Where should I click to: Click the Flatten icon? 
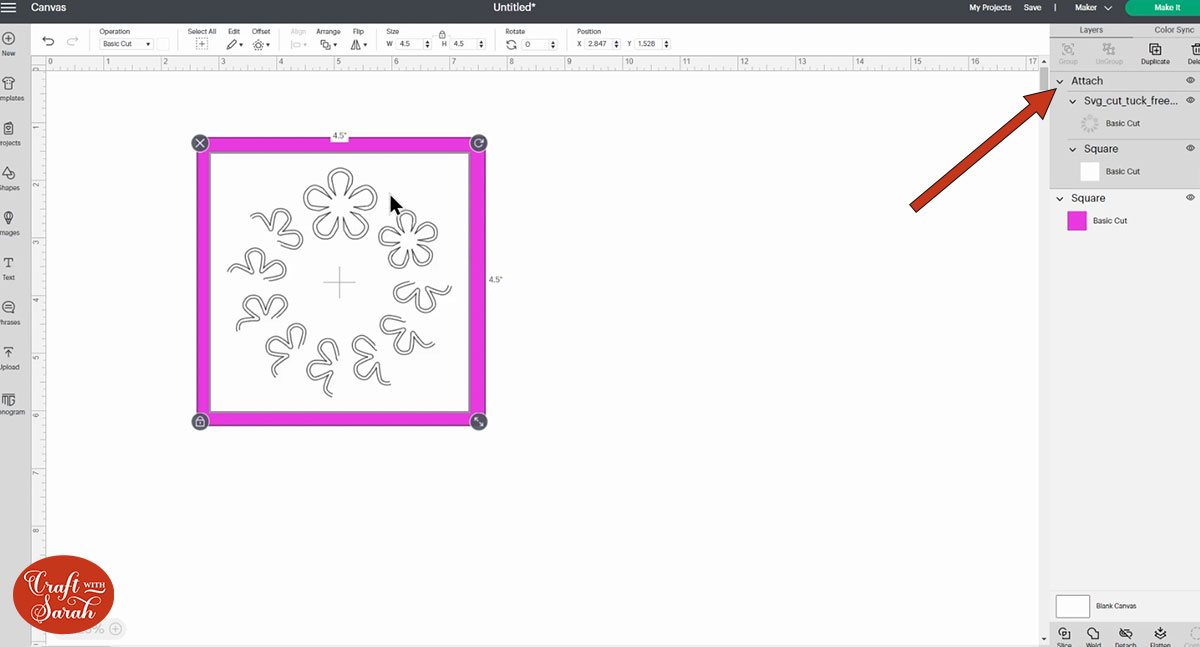[x=1160, y=634]
